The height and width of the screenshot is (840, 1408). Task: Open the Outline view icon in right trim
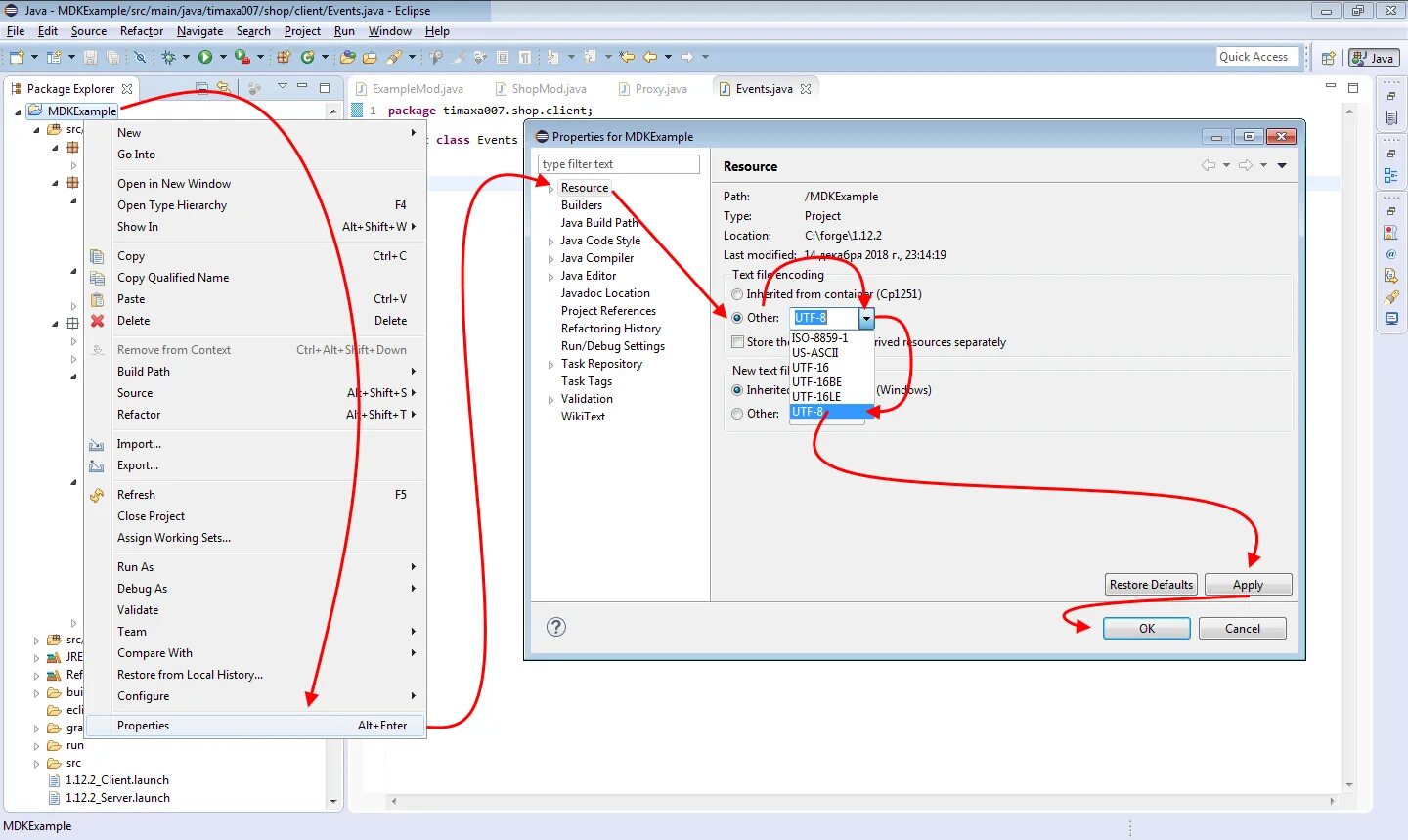coord(1391,176)
